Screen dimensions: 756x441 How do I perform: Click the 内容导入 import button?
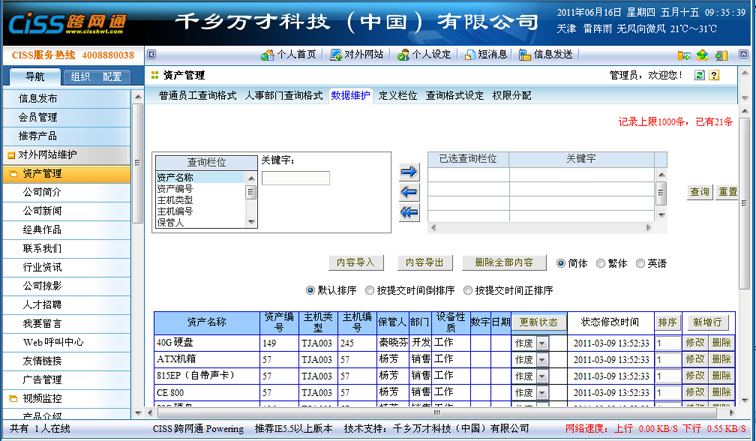tap(356, 263)
